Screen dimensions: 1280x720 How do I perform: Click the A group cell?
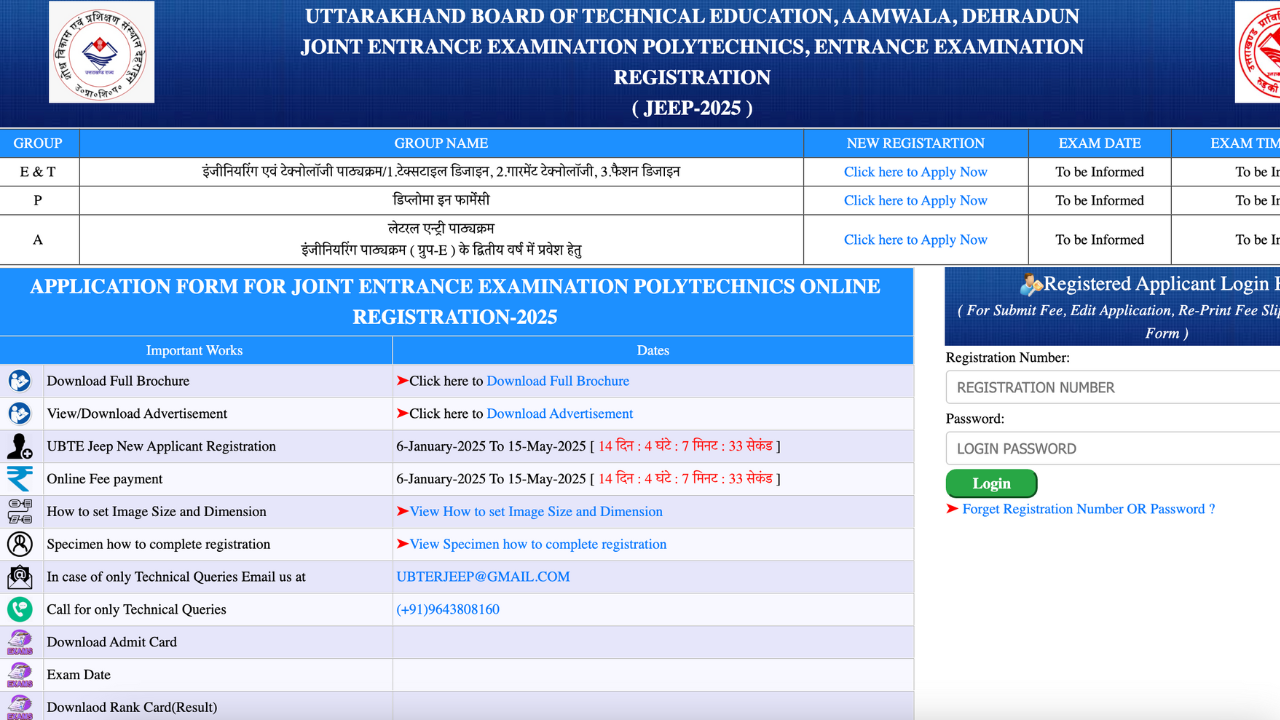(x=38, y=240)
